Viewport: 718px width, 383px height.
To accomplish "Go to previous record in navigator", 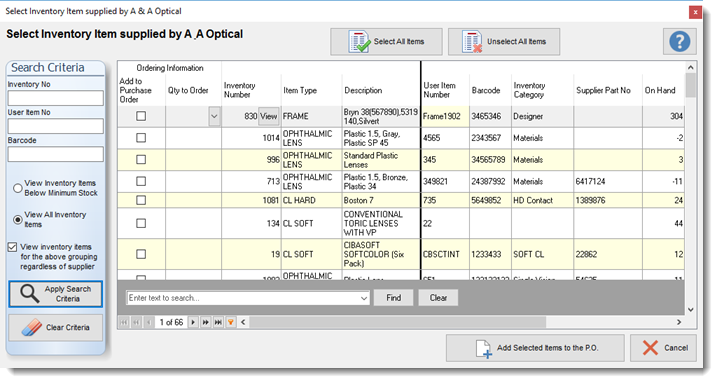I will point(149,322).
